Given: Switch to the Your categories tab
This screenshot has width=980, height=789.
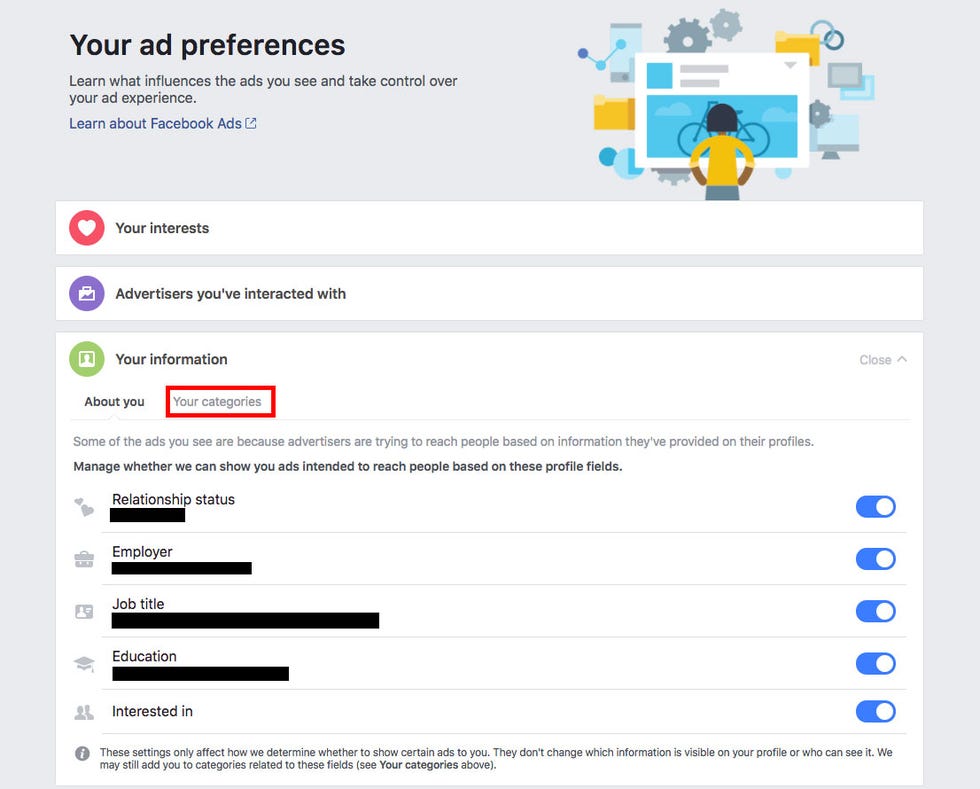Looking at the screenshot, I should click(x=217, y=401).
